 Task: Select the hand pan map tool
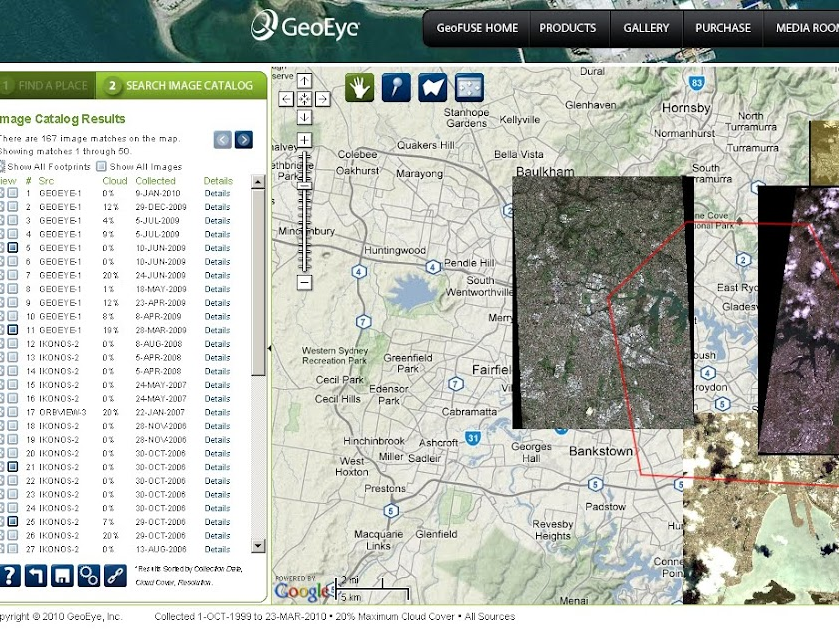coord(360,87)
